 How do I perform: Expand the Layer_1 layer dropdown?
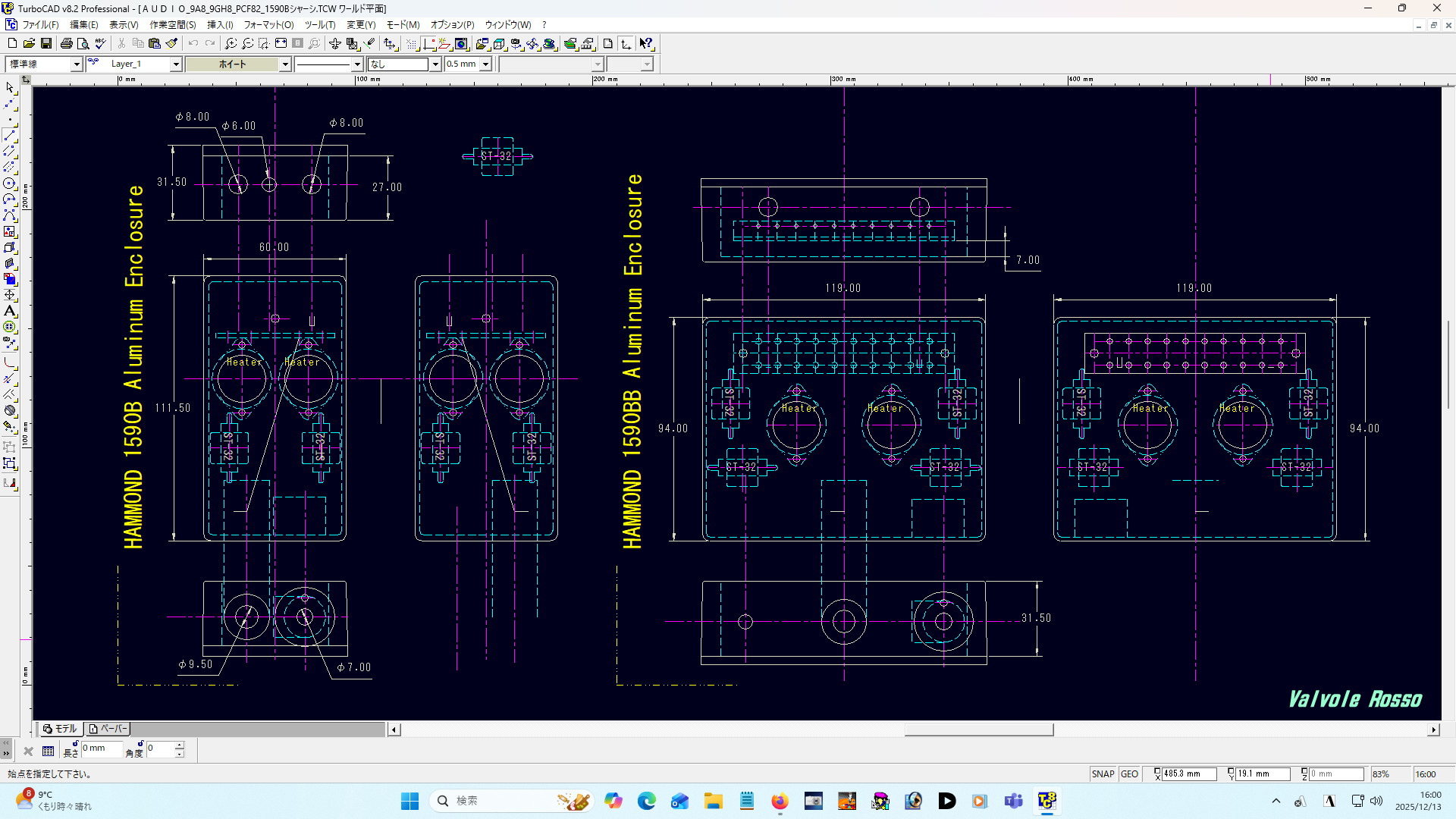(175, 64)
